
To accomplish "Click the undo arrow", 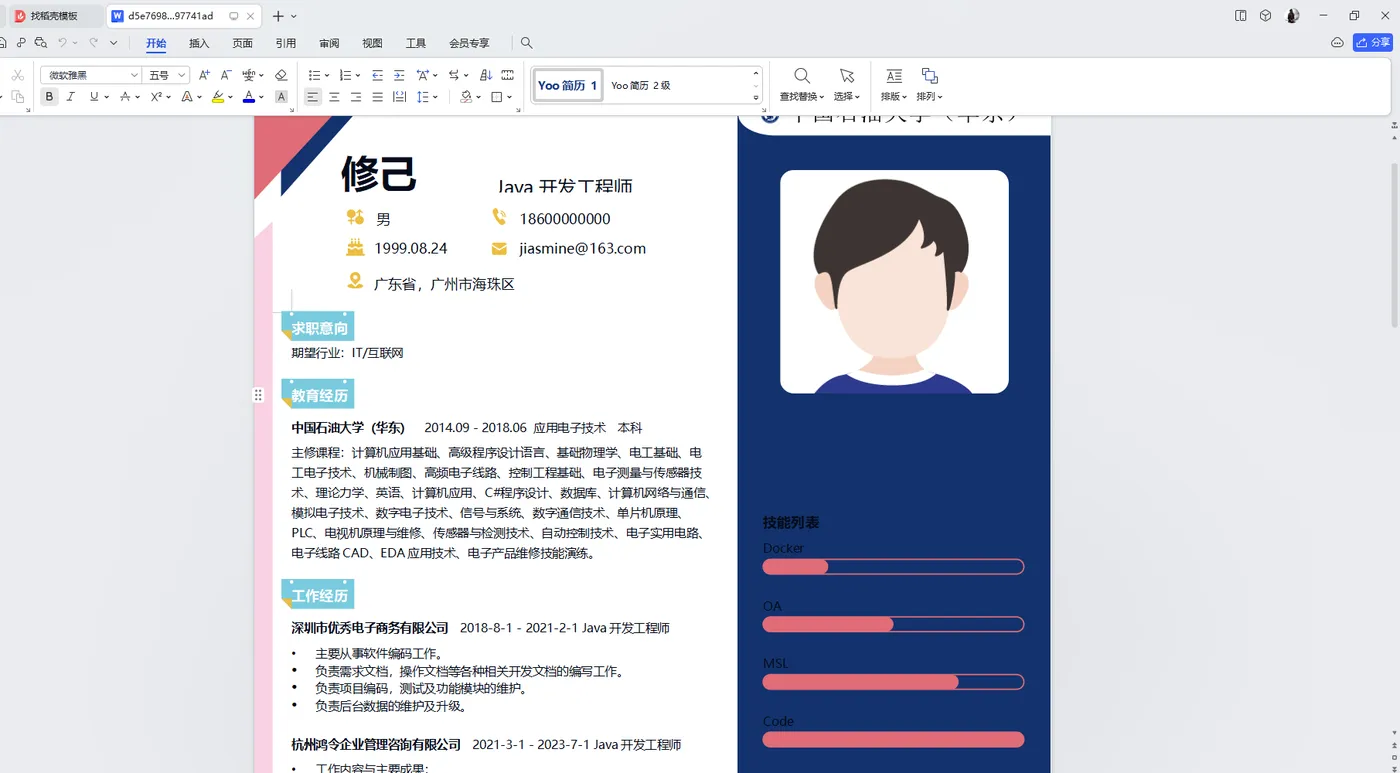I will pyautogui.click(x=62, y=43).
